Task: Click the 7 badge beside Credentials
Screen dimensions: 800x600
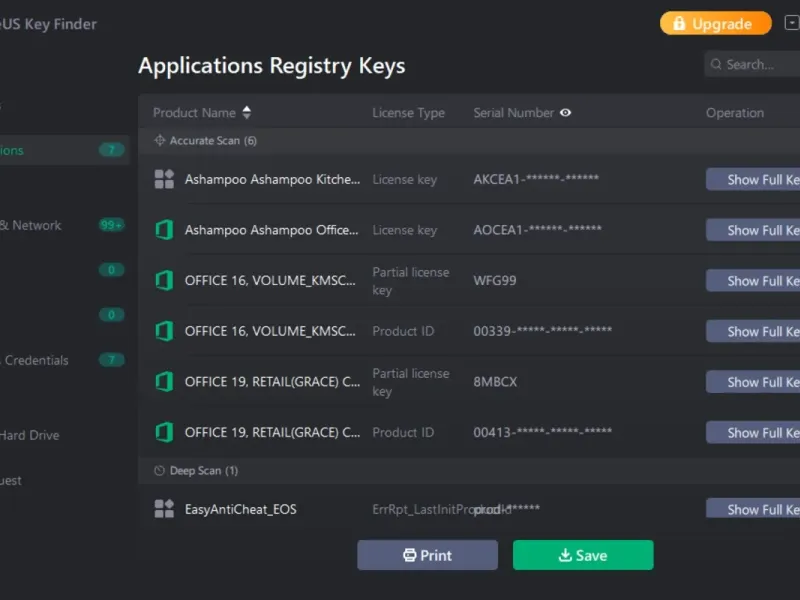Action: point(111,360)
